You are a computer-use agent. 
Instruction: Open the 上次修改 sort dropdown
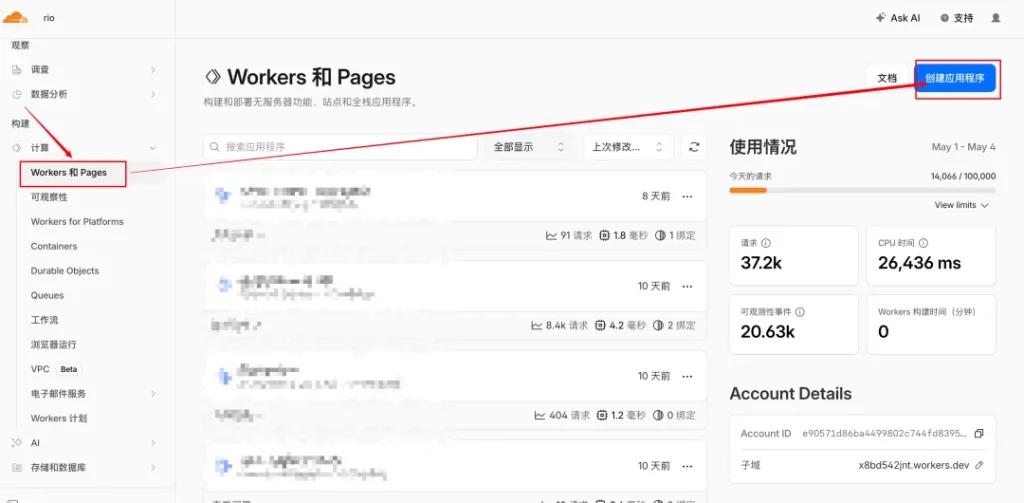point(628,147)
